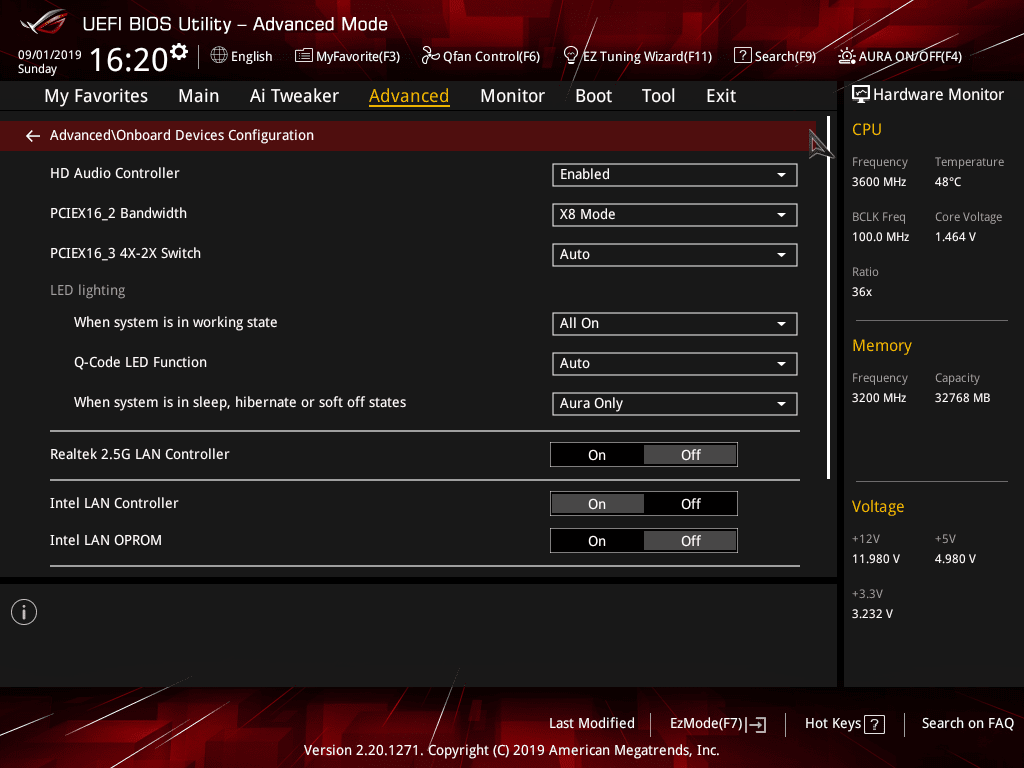Open the Hot Keys label

(833, 723)
